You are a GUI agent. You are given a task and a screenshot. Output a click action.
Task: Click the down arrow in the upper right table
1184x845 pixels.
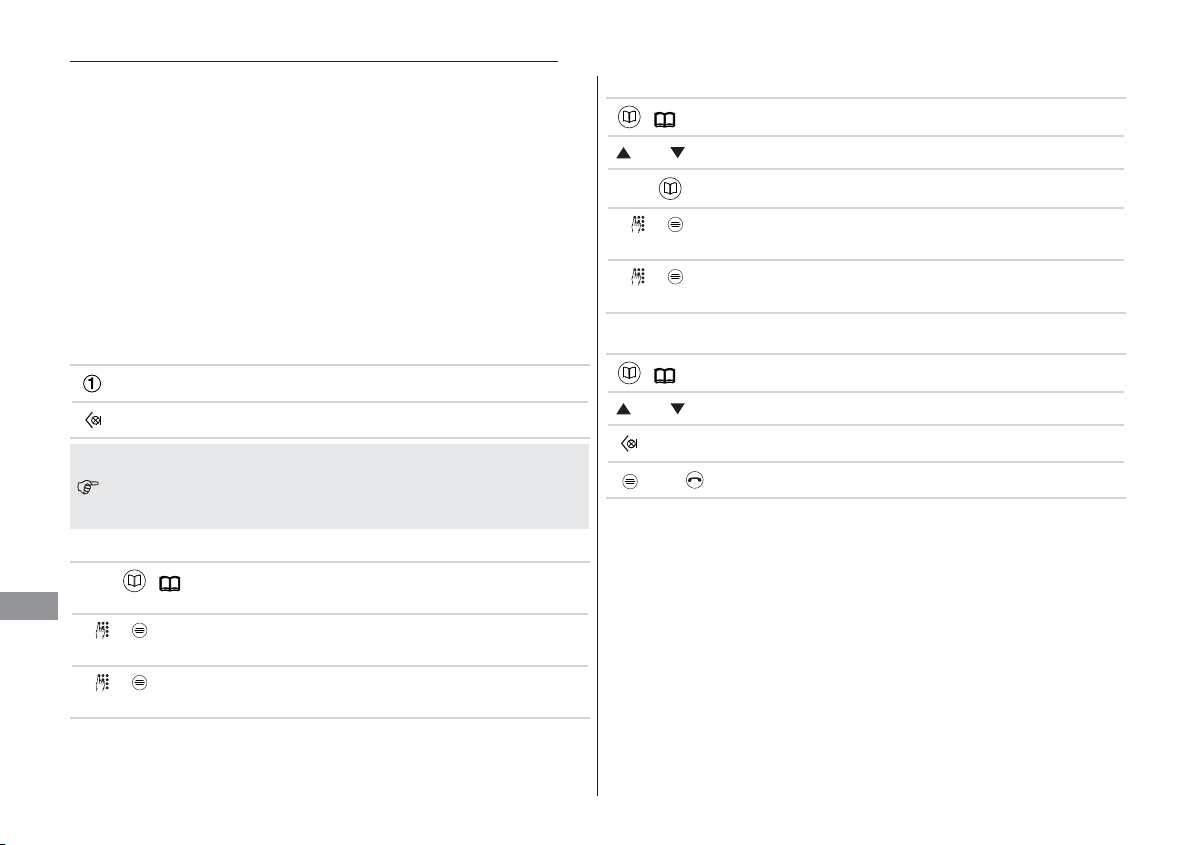677,153
